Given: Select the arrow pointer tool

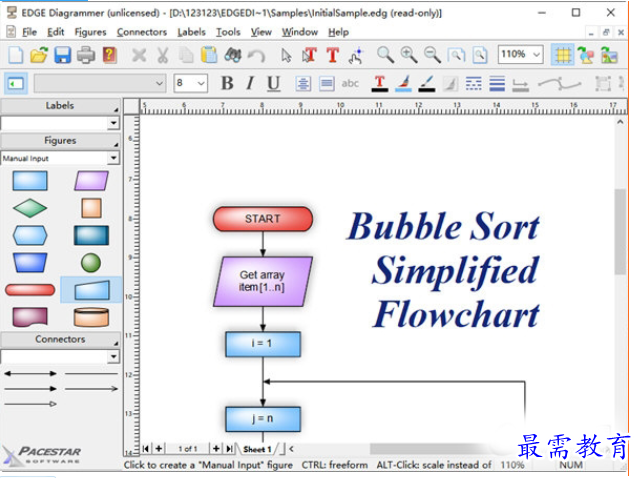Looking at the screenshot, I should click(286, 55).
